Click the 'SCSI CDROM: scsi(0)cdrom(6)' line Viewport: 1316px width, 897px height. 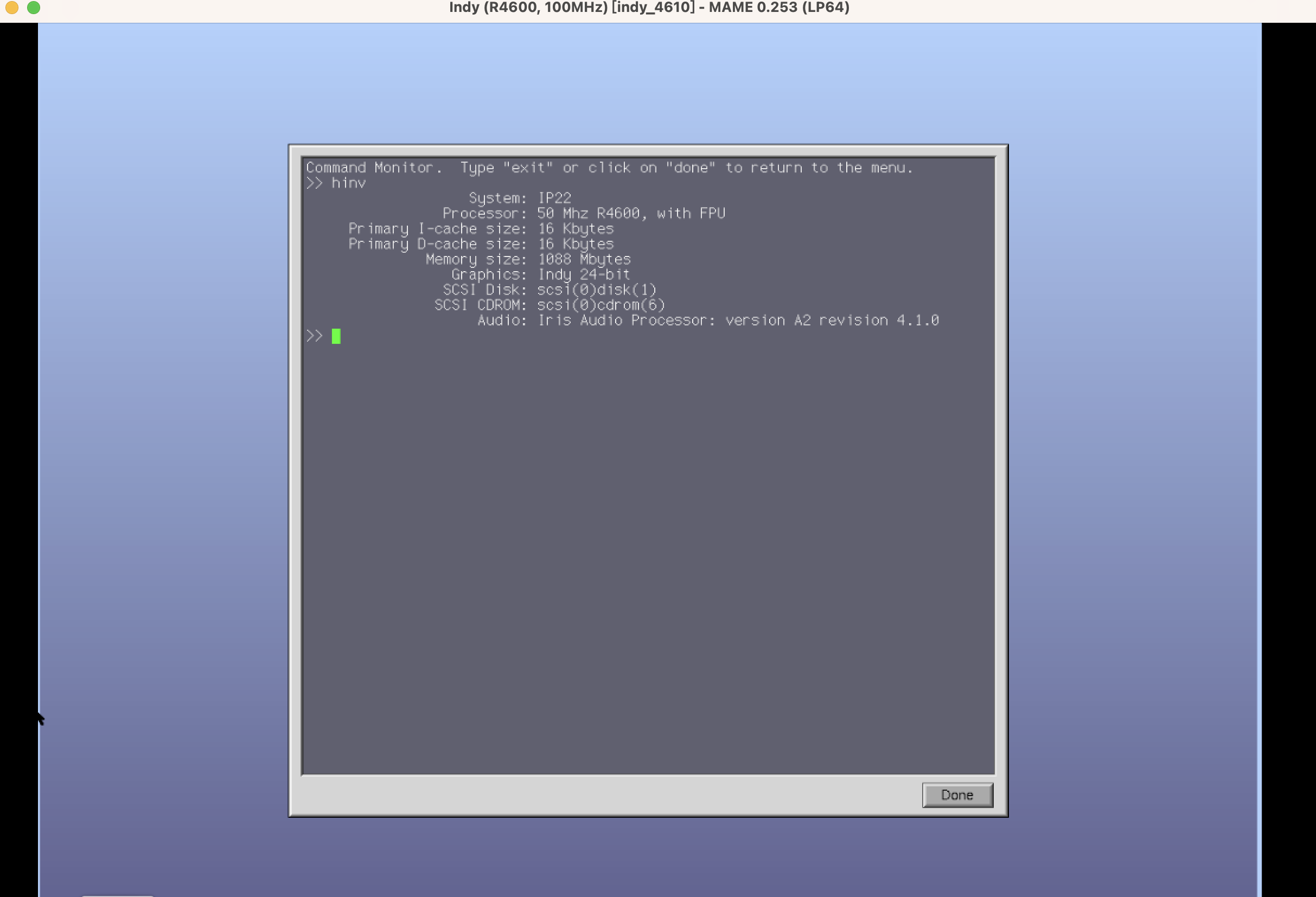point(550,305)
